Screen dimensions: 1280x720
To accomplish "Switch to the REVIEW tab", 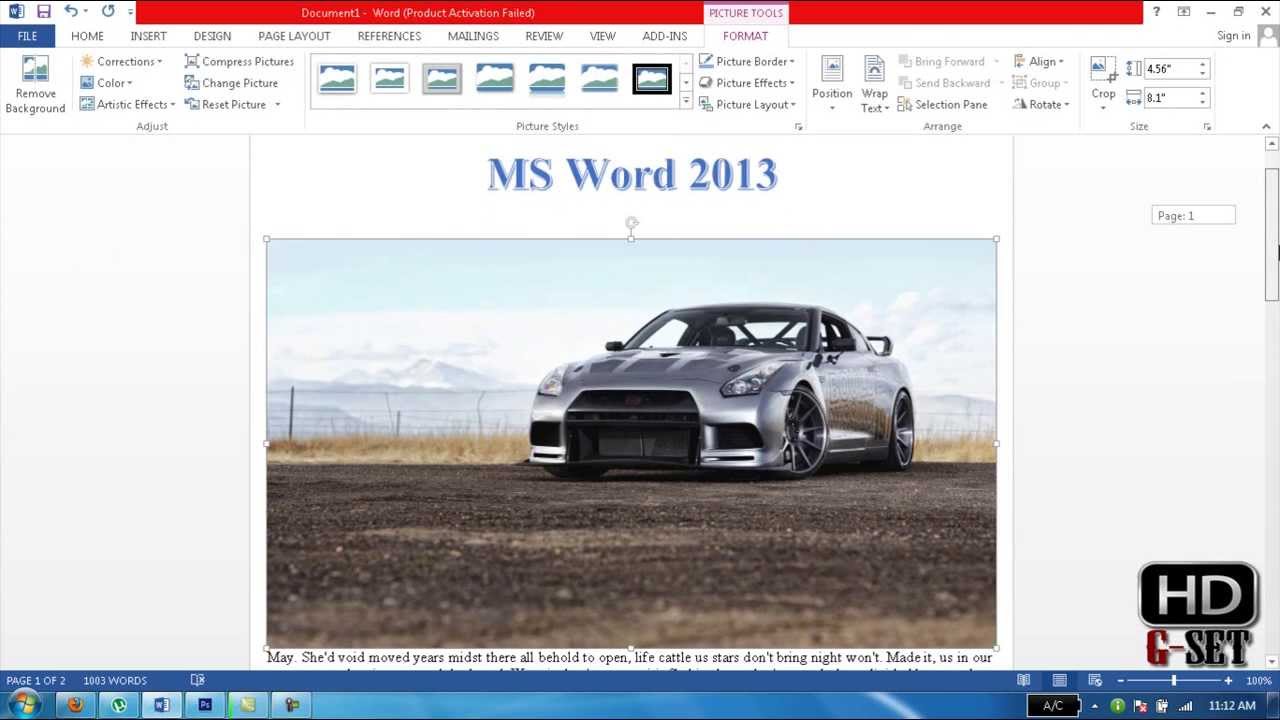I will click(x=544, y=36).
